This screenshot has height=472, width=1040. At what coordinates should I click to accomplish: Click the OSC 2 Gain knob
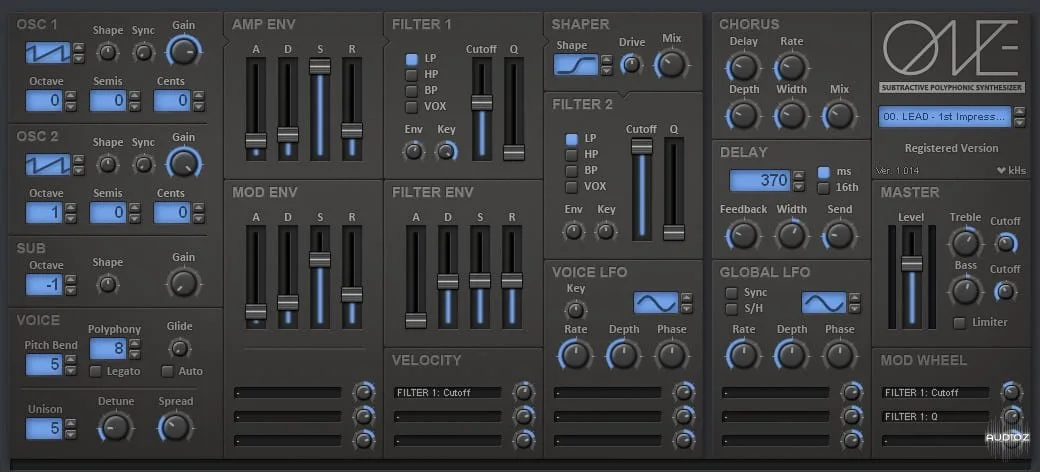[x=184, y=162]
